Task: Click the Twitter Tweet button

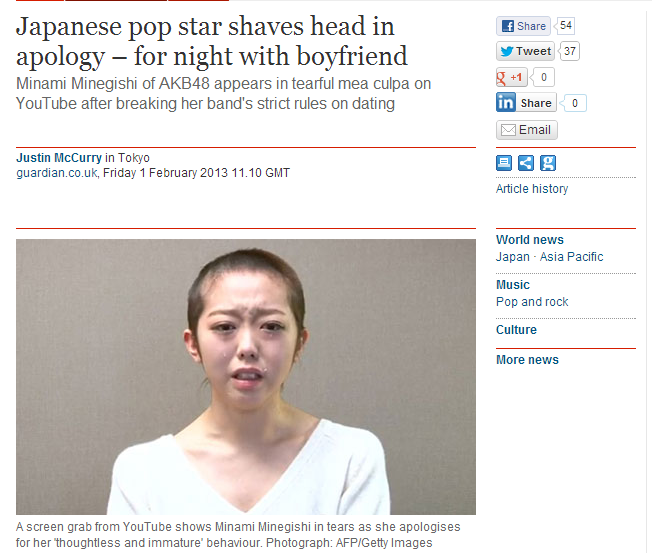Action: pos(525,51)
